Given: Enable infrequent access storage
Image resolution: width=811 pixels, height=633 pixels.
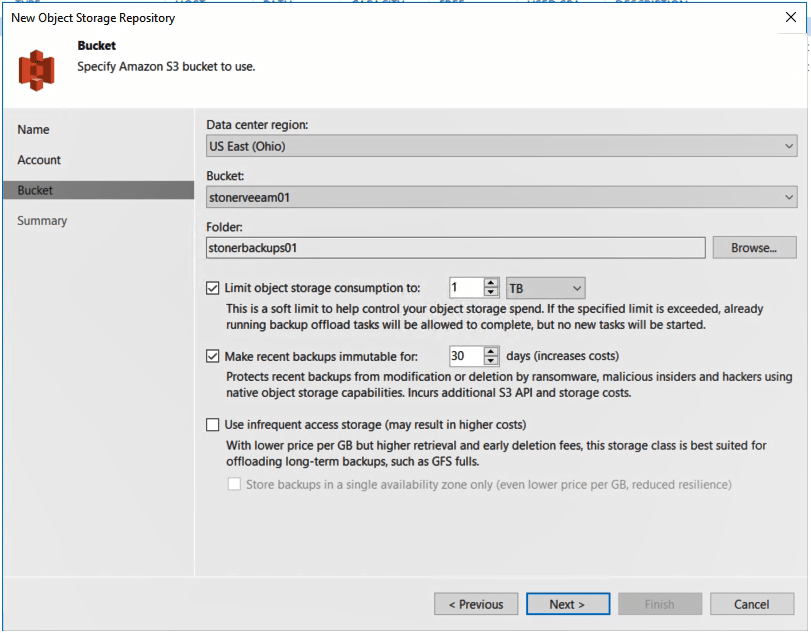Looking at the screenshot, I should pyautogui.click(x=214, y=424).
